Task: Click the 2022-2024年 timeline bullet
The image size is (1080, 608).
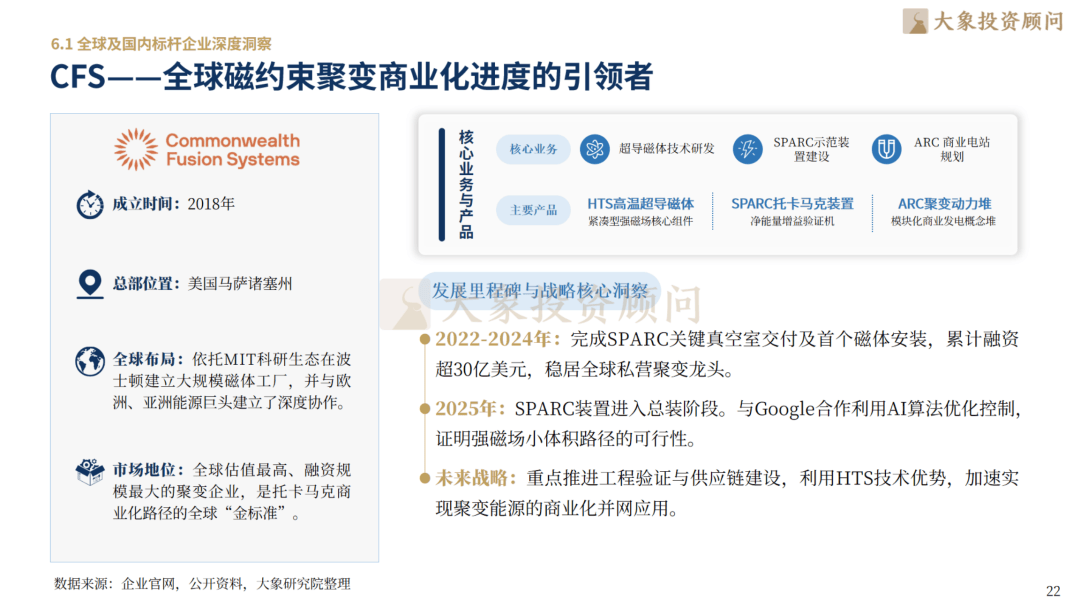Action: [426, 340]
